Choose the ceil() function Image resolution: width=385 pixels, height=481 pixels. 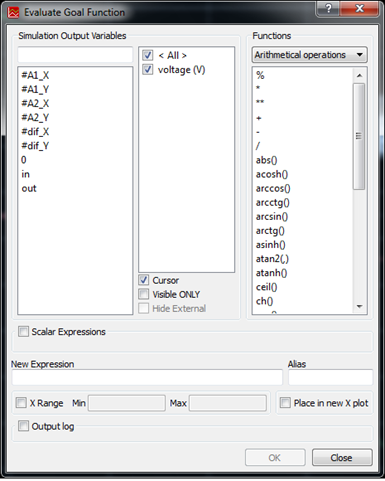[266, 287]
